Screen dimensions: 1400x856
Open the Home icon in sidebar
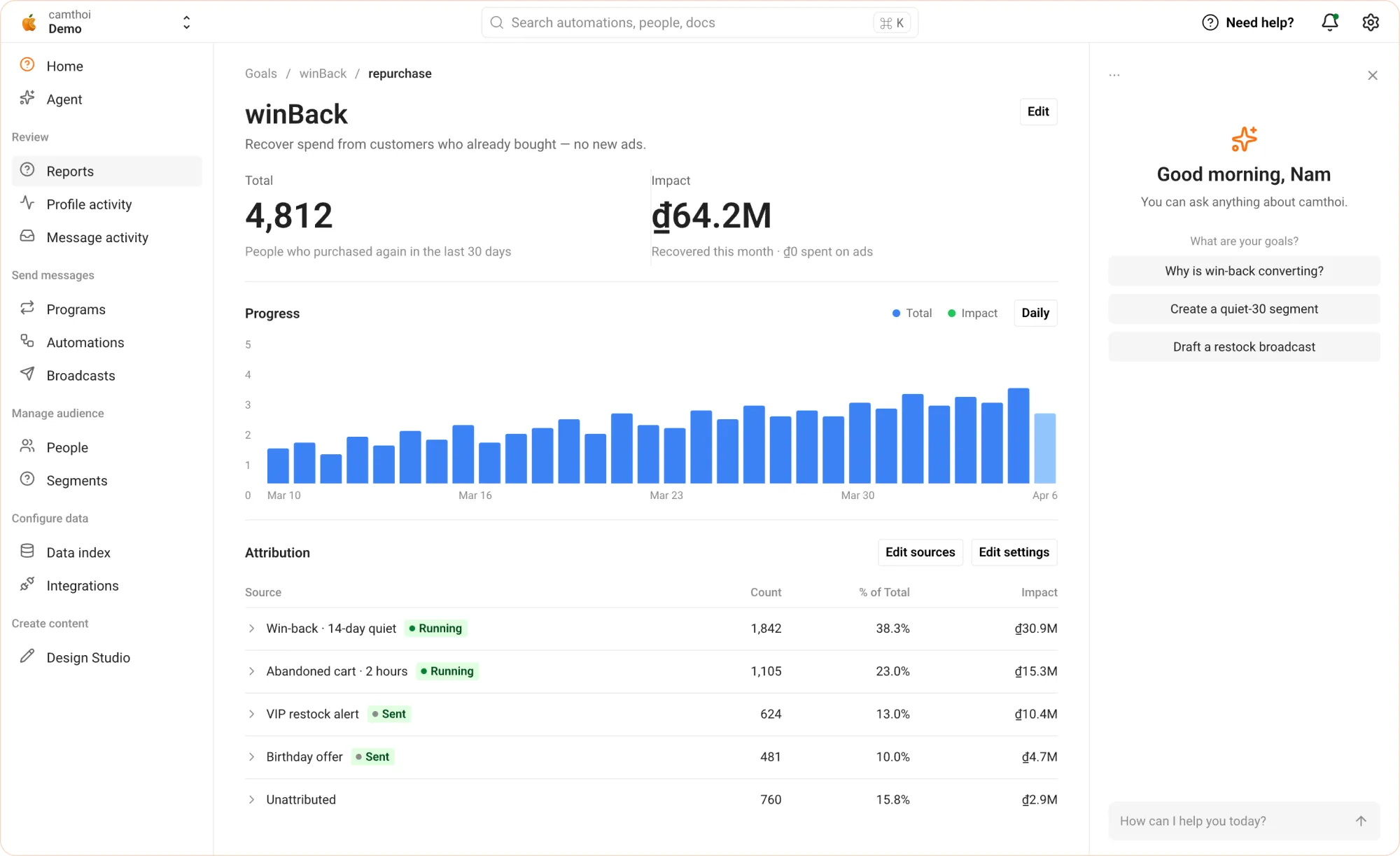tap(27, 65)
